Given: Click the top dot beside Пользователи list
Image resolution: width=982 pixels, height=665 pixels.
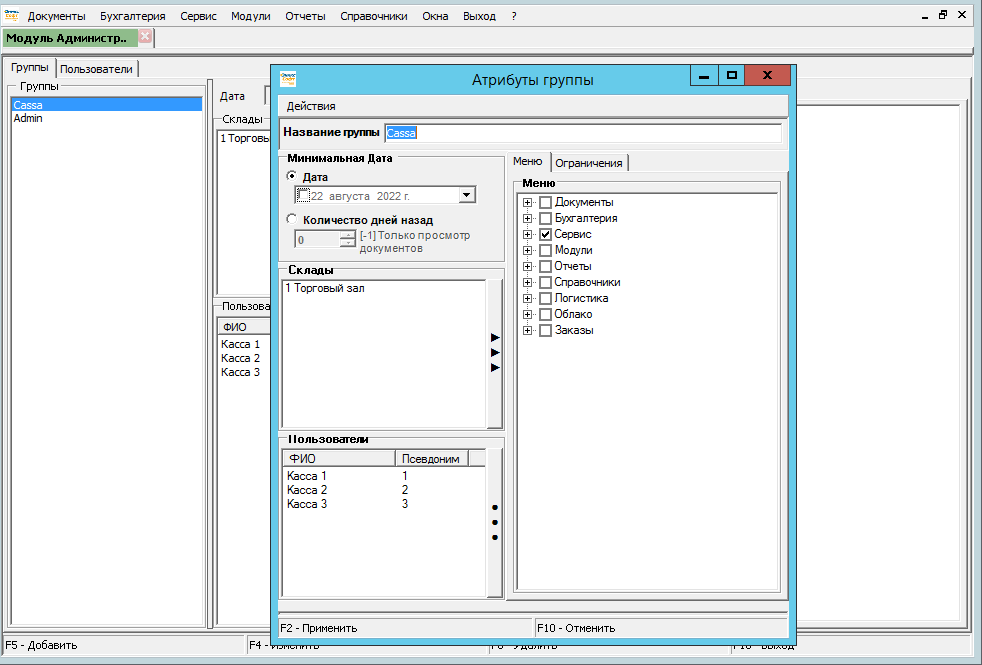Looking at the screenshot, I should click(x=495, y=507).
